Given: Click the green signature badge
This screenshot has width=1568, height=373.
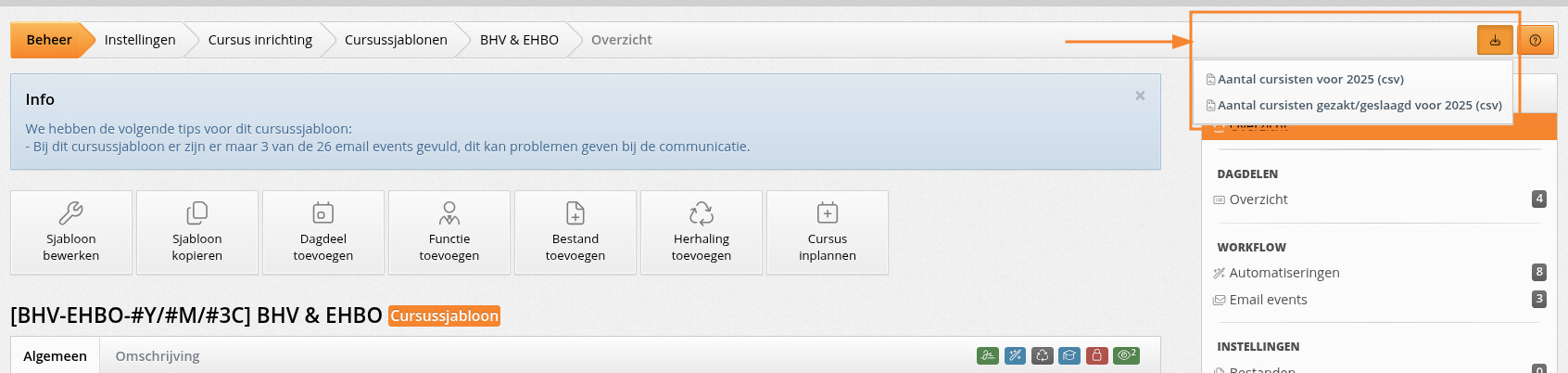Looking at the screenshot, I should [x=988, y=355].
